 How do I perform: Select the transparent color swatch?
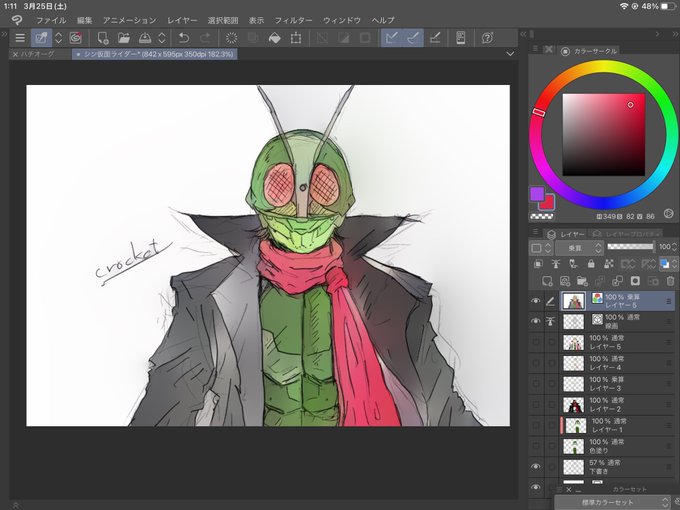[542, 216]
